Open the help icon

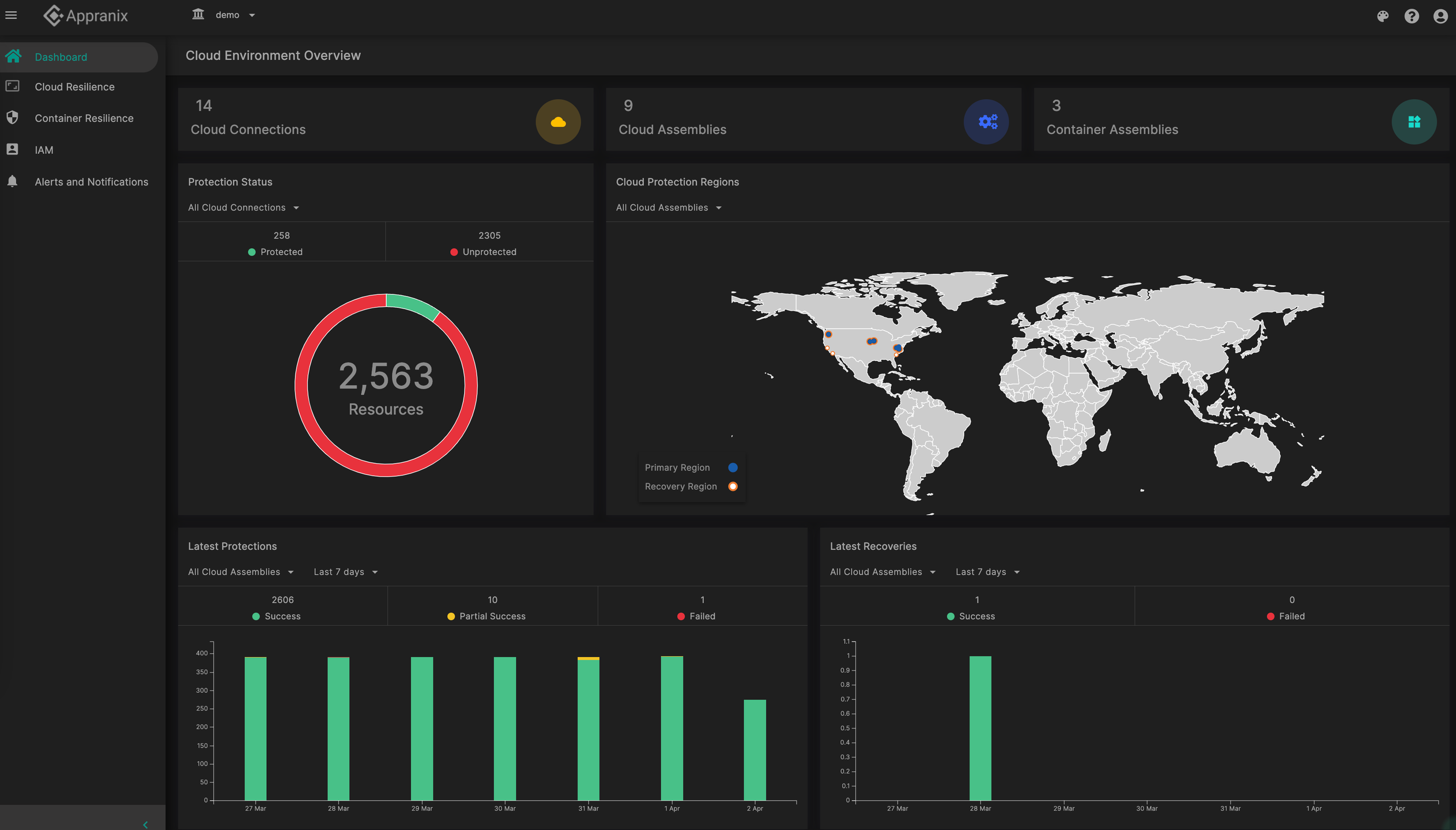1412,16
